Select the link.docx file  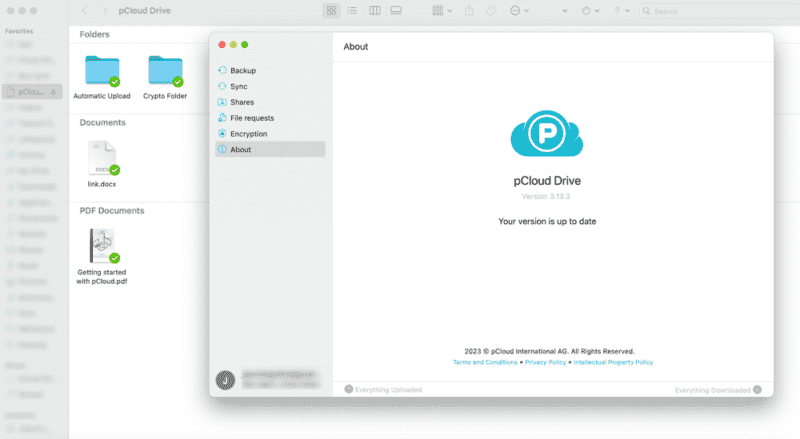[102, 160]
